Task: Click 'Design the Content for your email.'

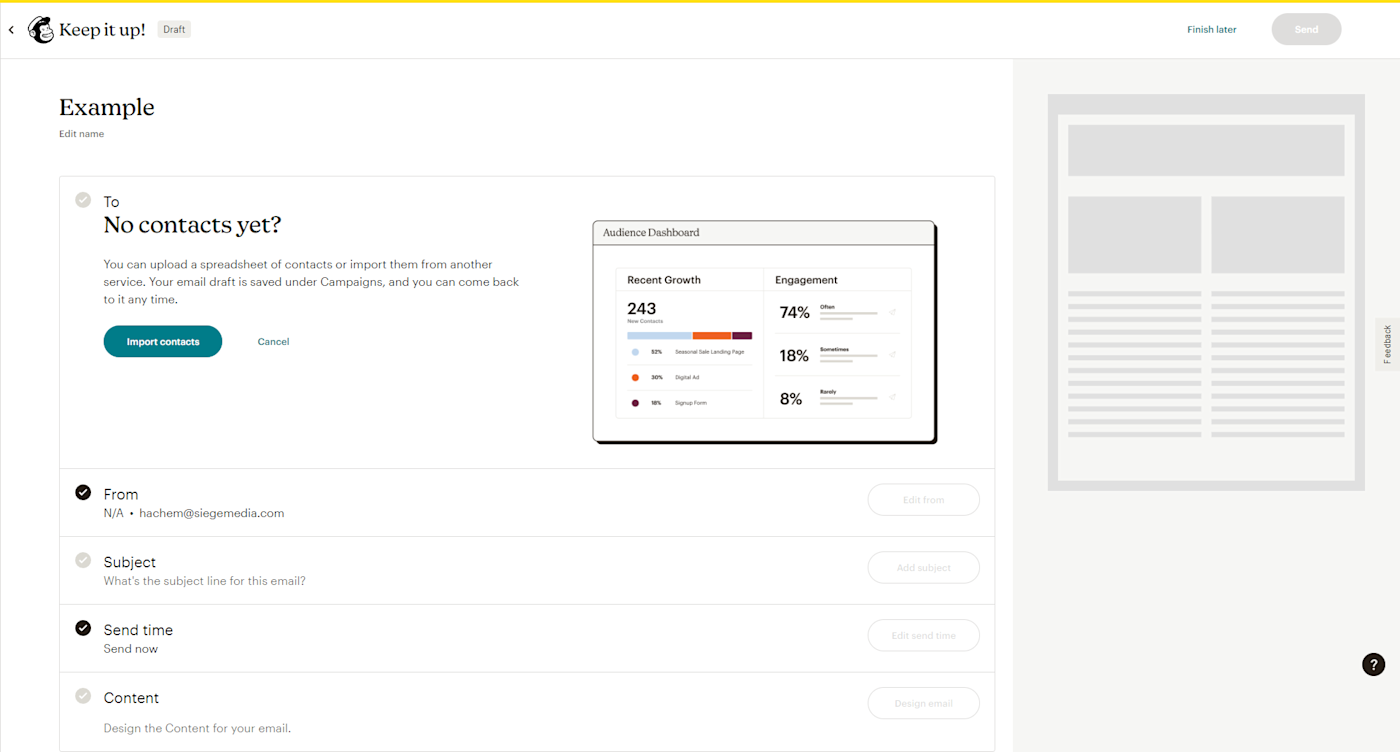Action: (197, 728)
